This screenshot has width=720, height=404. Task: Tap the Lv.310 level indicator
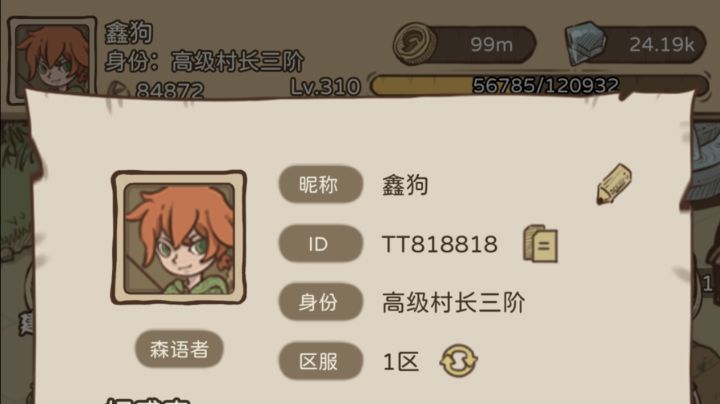click(325, 86)
